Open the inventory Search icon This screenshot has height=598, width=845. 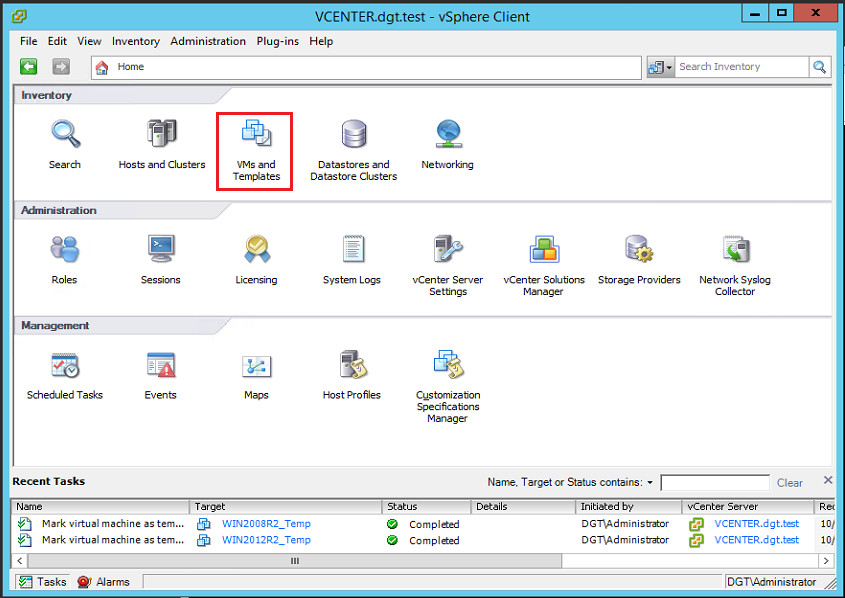65,134
